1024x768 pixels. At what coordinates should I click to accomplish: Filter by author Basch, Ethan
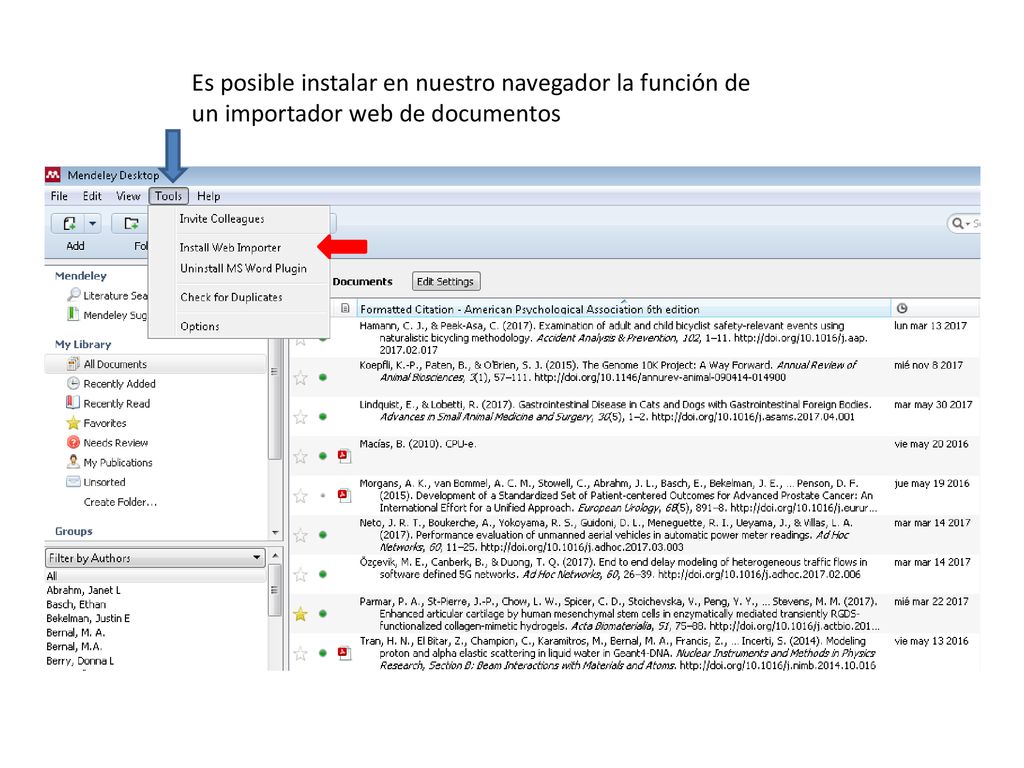(x=76, y=604)
